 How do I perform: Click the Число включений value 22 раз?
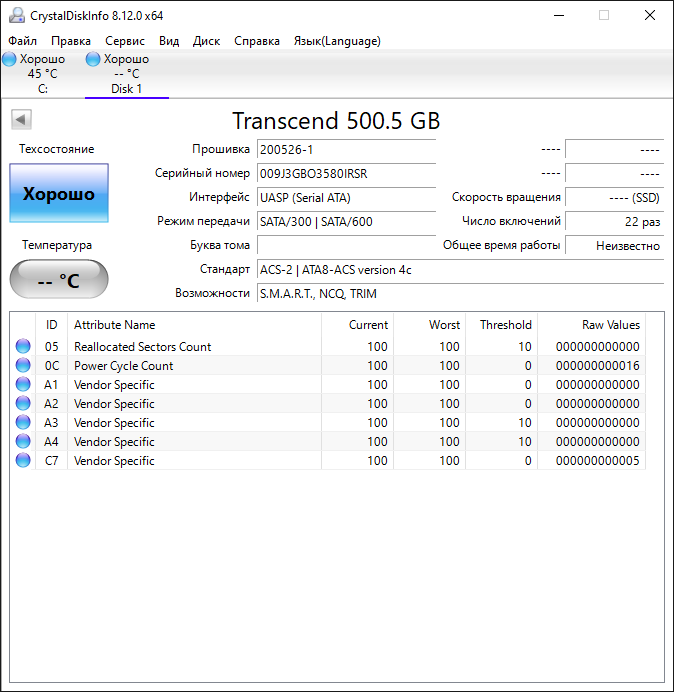(614, 221)
